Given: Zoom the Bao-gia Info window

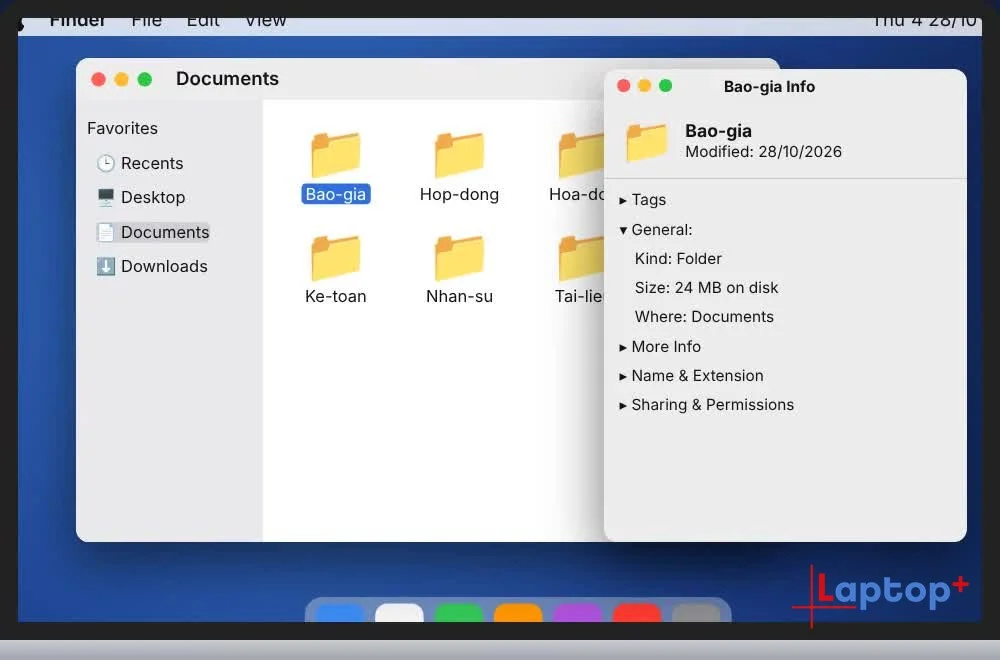Looking at the screenshot, I should pos(665,85).
